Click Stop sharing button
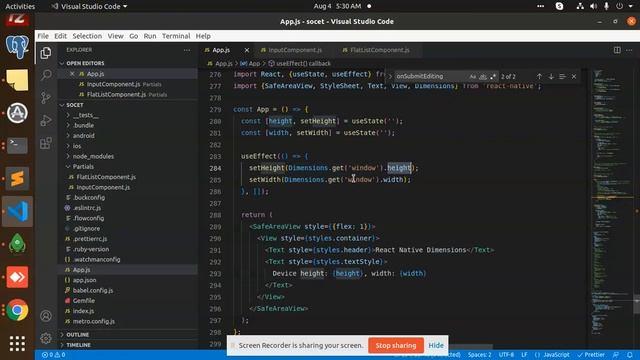 pos(396,345)
